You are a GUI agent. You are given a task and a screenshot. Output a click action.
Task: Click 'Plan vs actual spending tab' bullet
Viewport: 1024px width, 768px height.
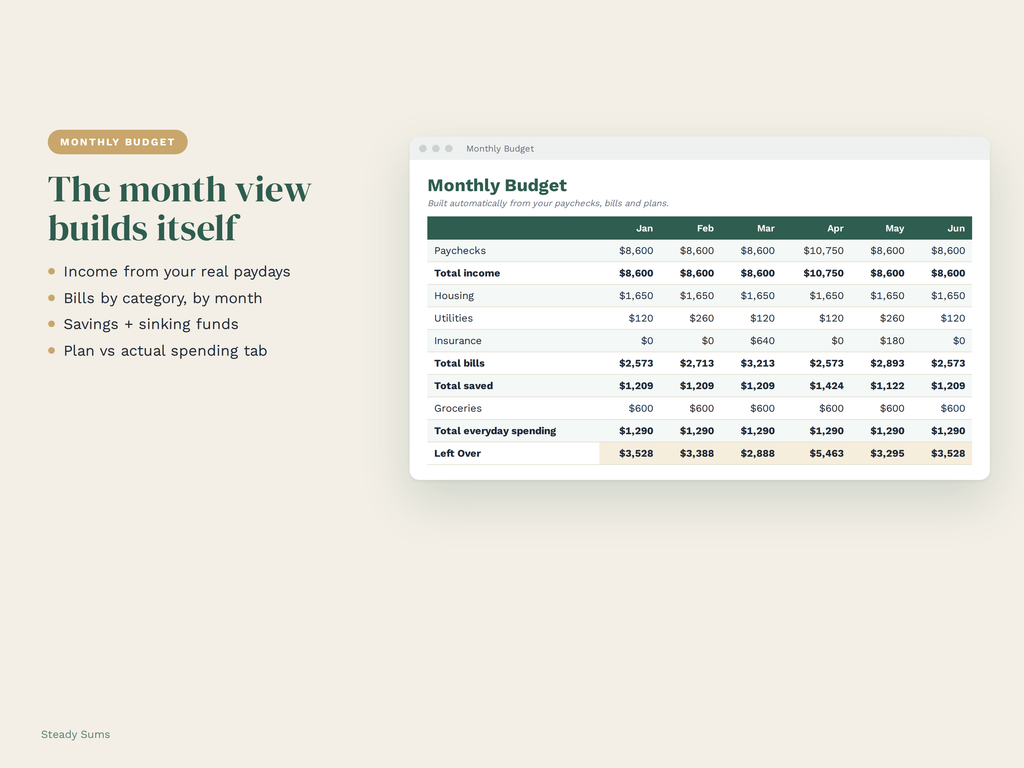pyautogui.click(x=165, y=351)
